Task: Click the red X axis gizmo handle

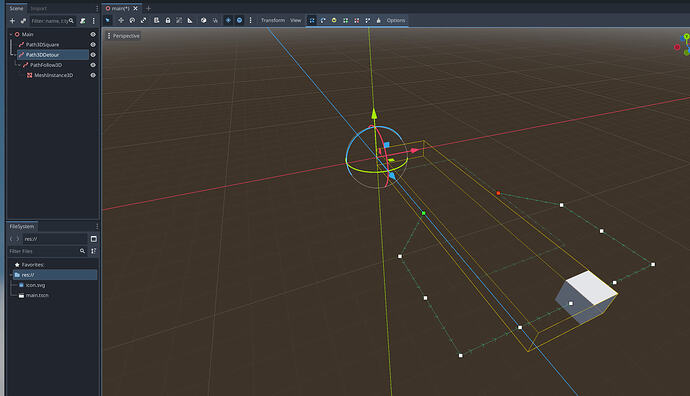Action: (414, 150)
